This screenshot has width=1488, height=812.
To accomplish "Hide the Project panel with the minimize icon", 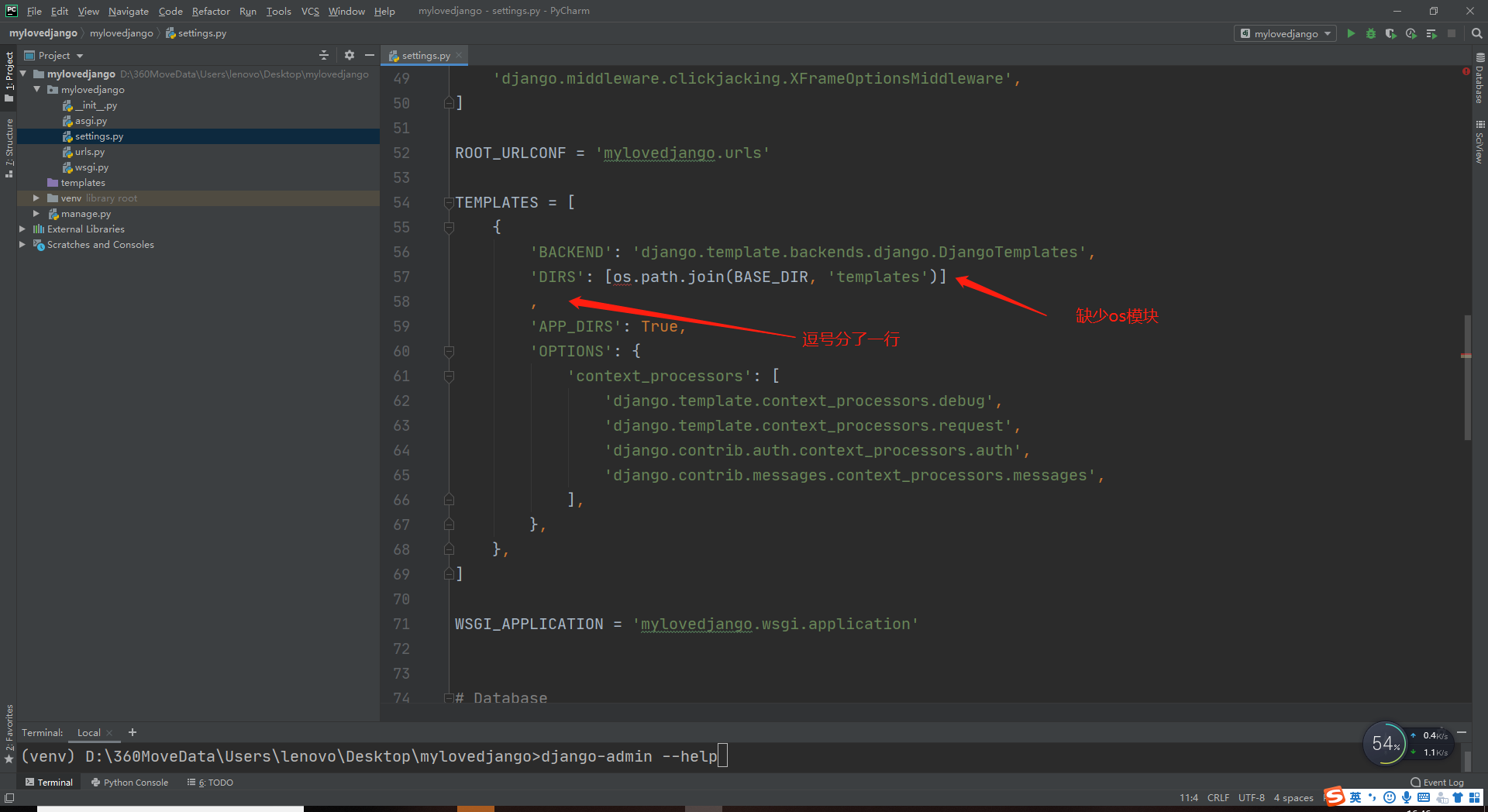I will (x=370, y=55).
